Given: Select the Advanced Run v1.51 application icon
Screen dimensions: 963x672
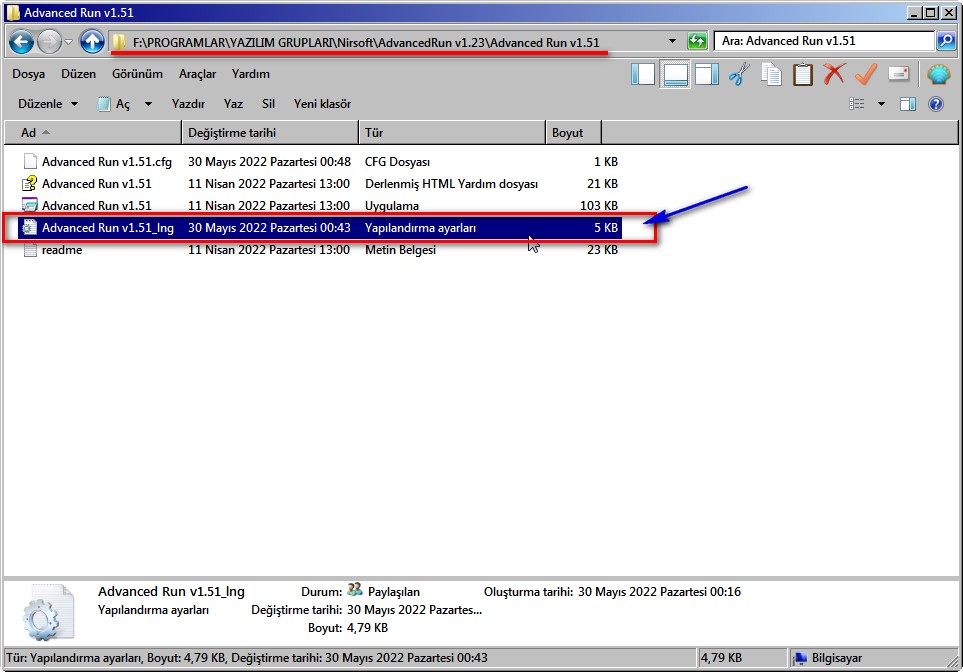Looking at the screenshot, I should 29,205.
